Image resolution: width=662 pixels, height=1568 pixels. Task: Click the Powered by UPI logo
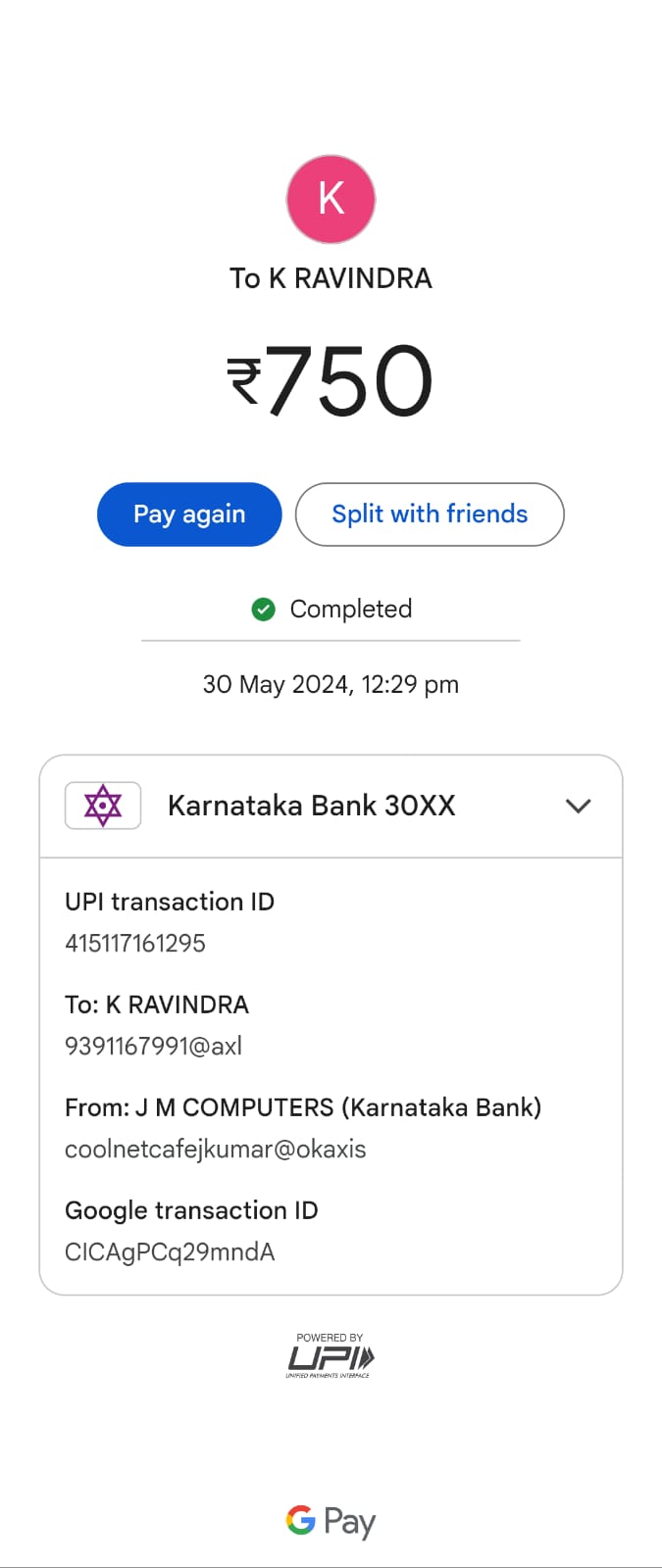click(331, 1356)
